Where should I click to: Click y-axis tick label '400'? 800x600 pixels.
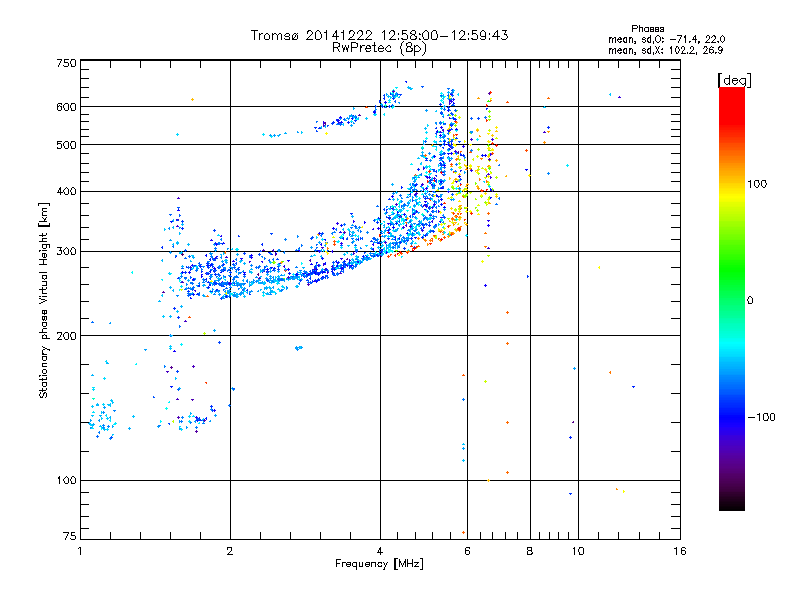(x=66, y=191)
